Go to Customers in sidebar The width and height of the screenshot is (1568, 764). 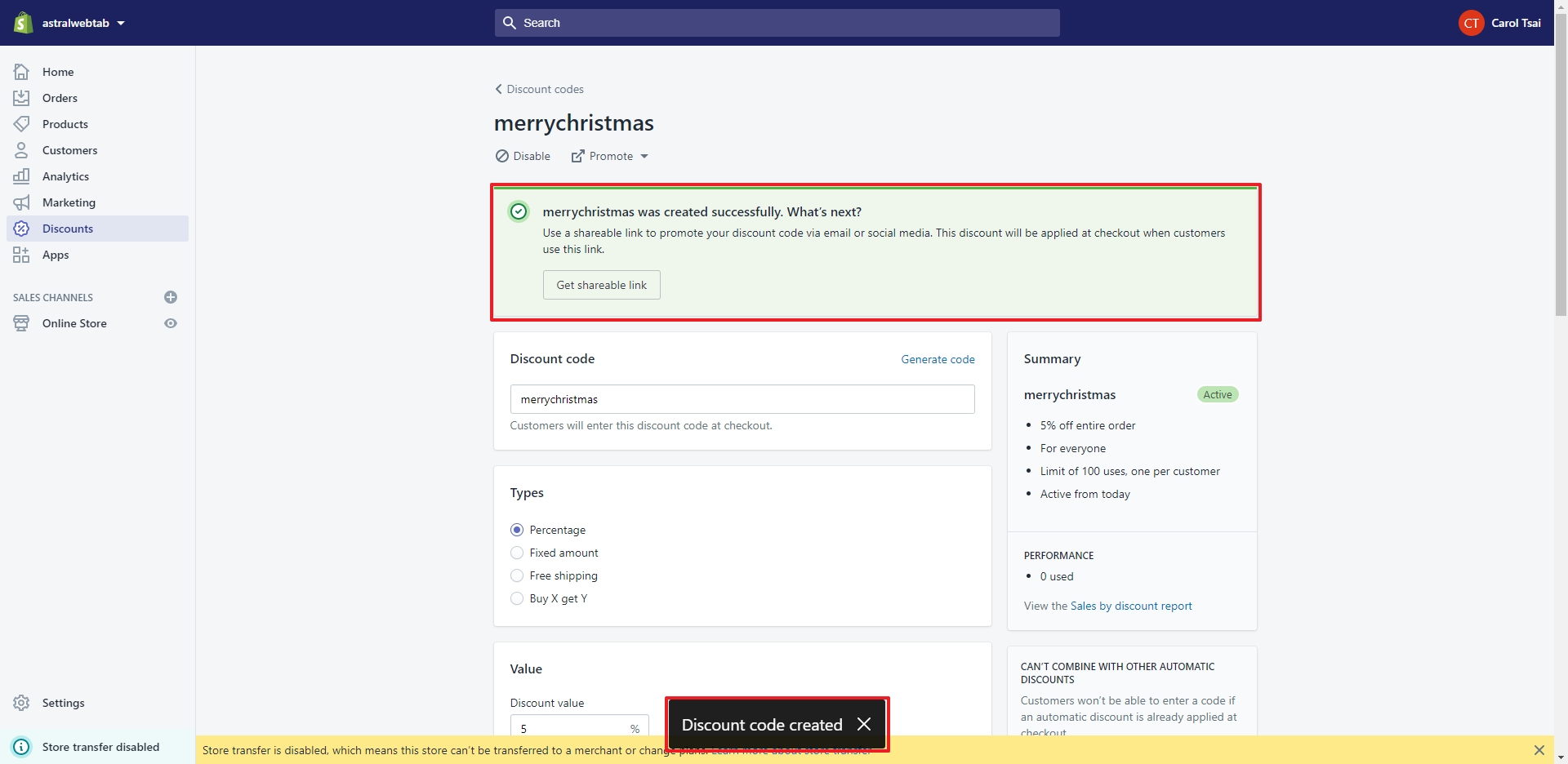69,150
